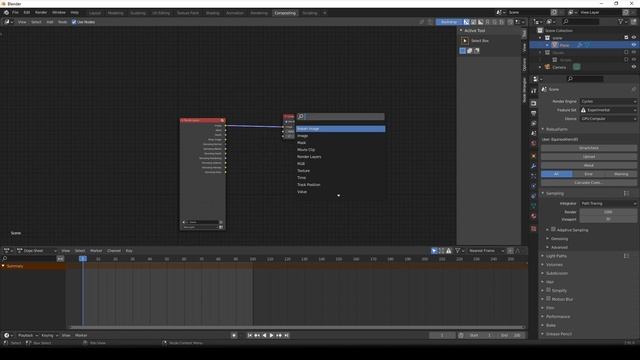Open the node editor Node menu
Screen dimensions: 640x360
(x=62, y=22)
